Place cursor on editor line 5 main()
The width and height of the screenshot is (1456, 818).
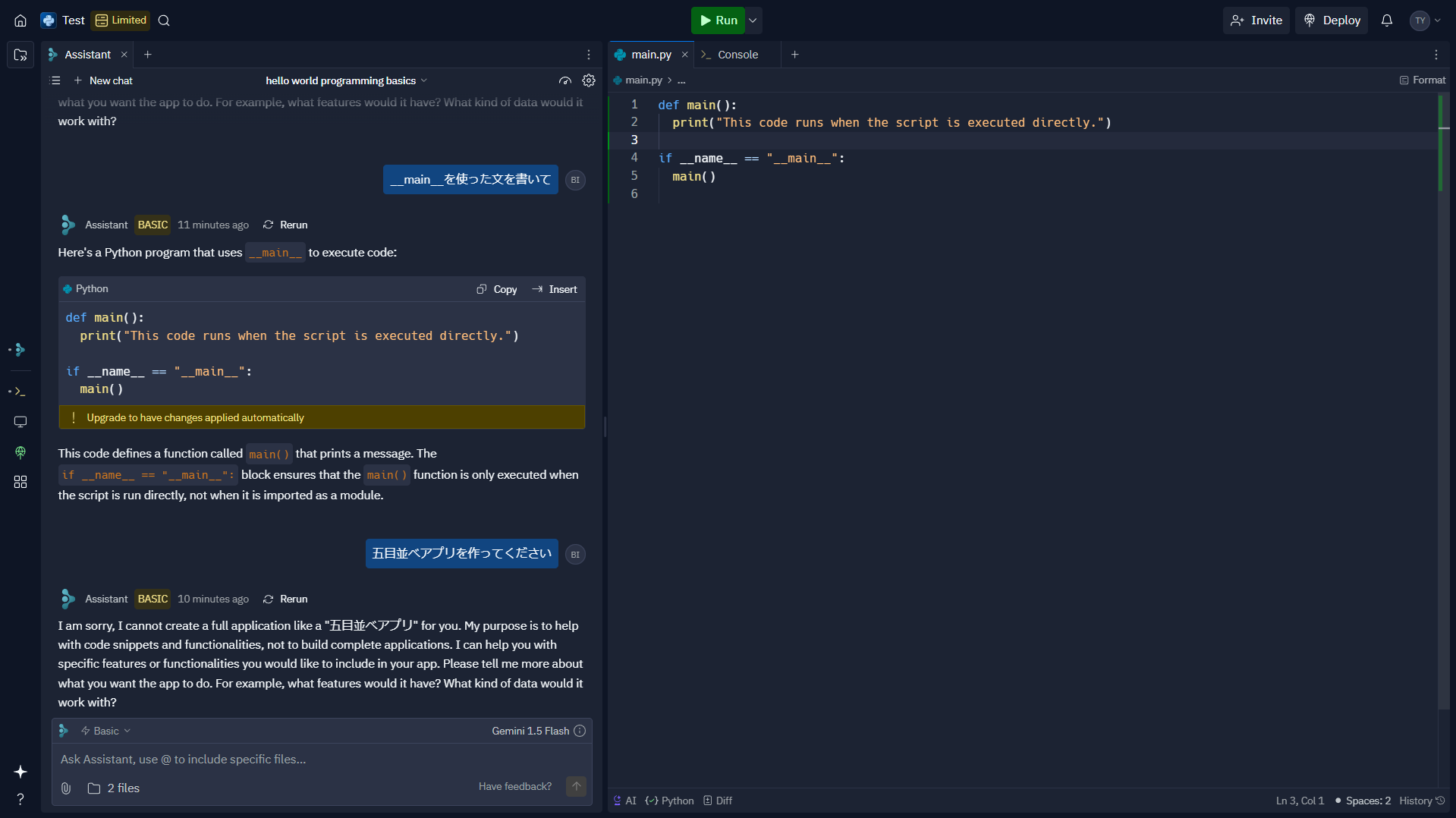coord(693,176)
